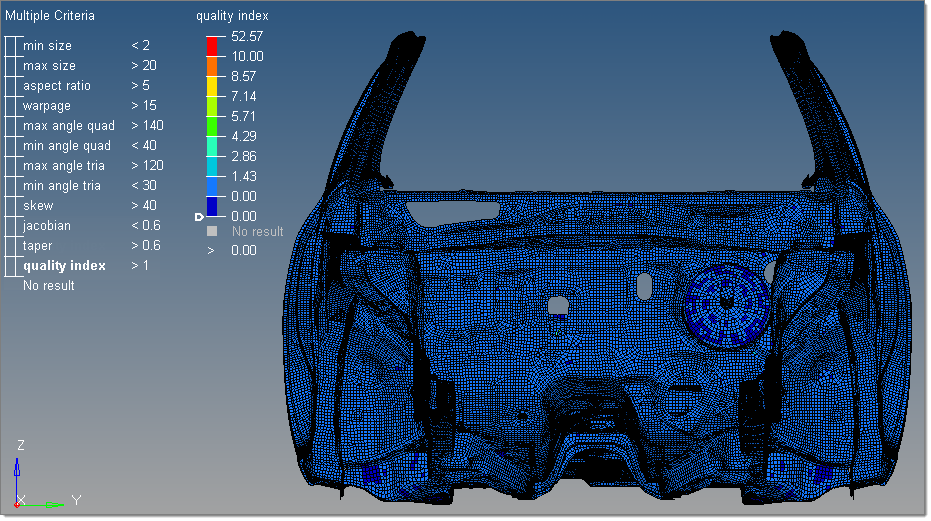Click the gray No result legend box
The width and height of the screenshot is (931, 521).
click(x=212, y=231)
